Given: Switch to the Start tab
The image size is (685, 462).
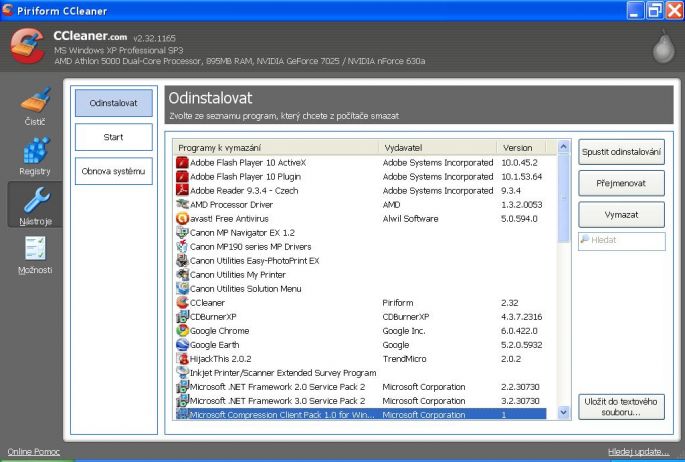Looking at the screenshot, I should 114,137.
